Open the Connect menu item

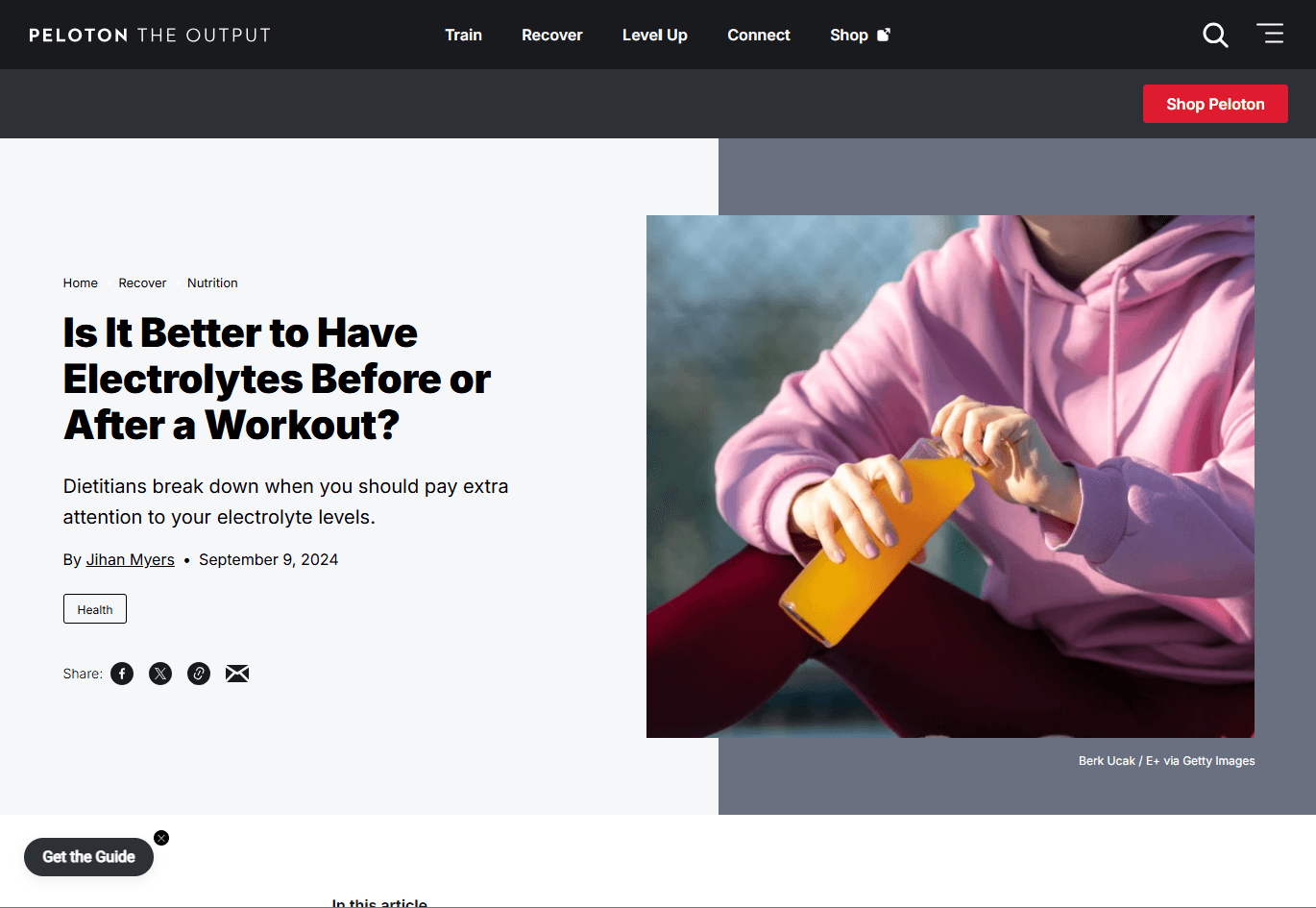pos(759,35)
